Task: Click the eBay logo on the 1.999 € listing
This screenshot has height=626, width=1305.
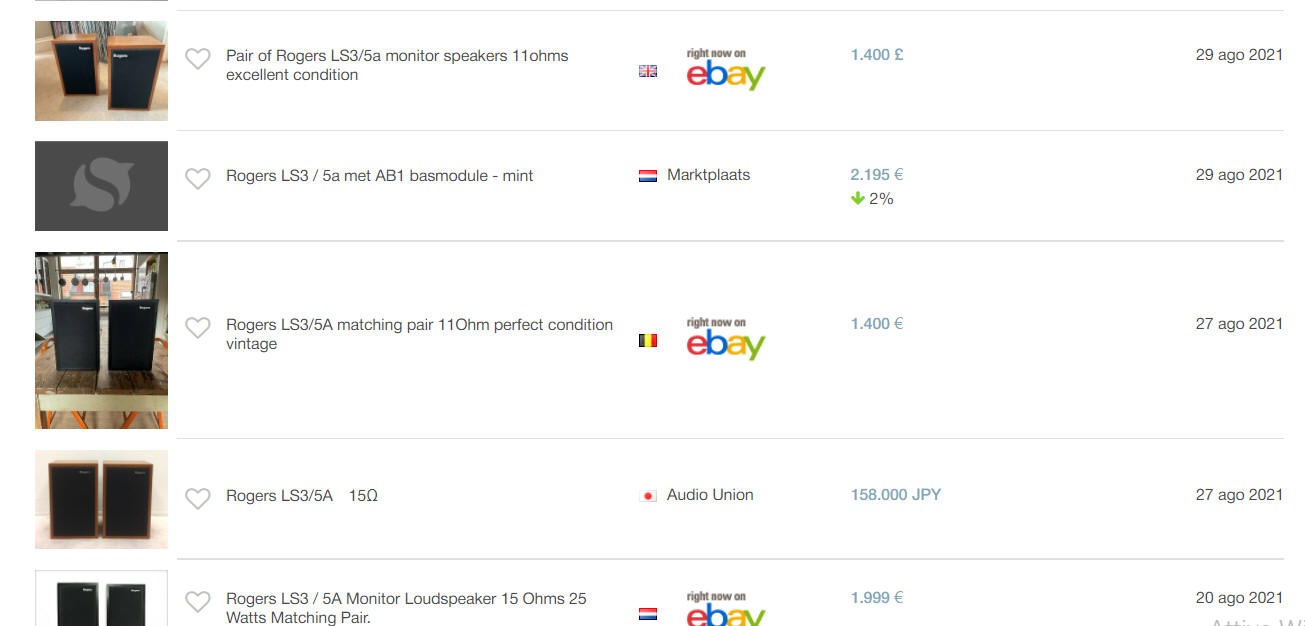Action: 725,610
